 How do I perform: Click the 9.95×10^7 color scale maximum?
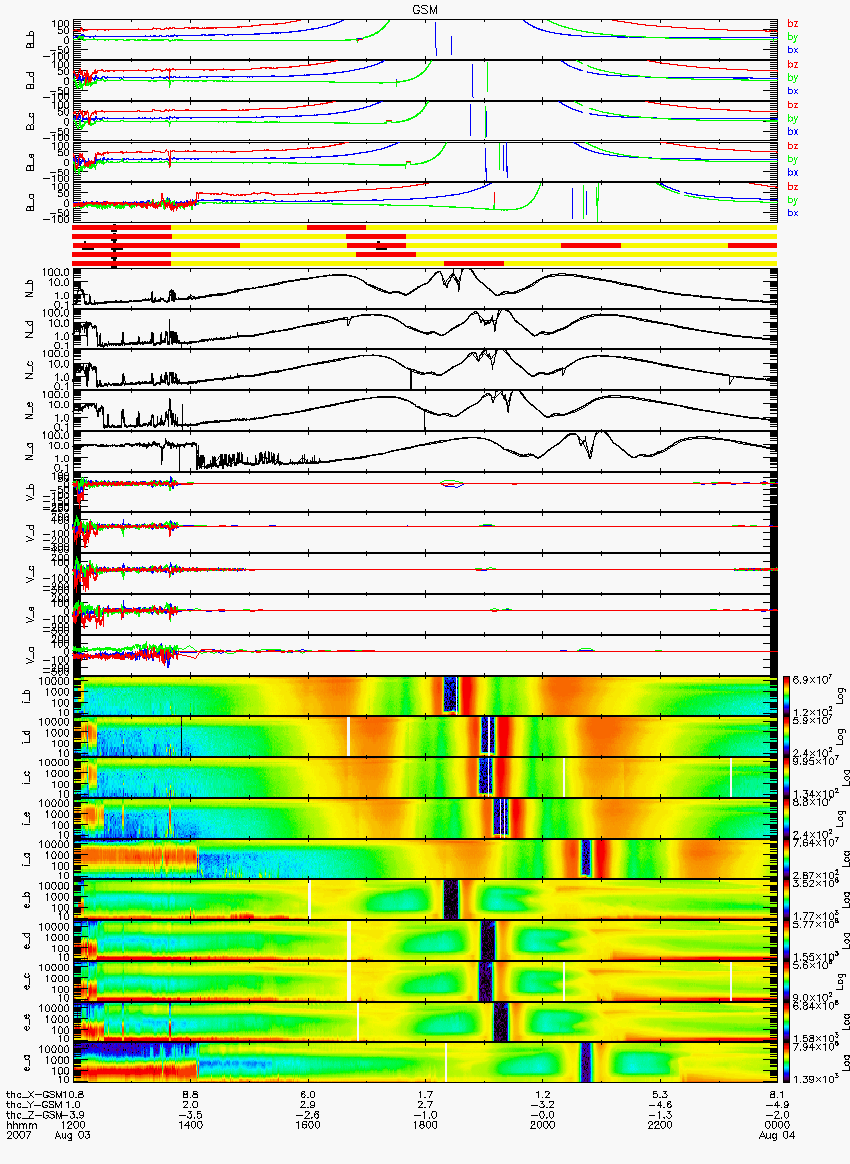tap(814, 762)
